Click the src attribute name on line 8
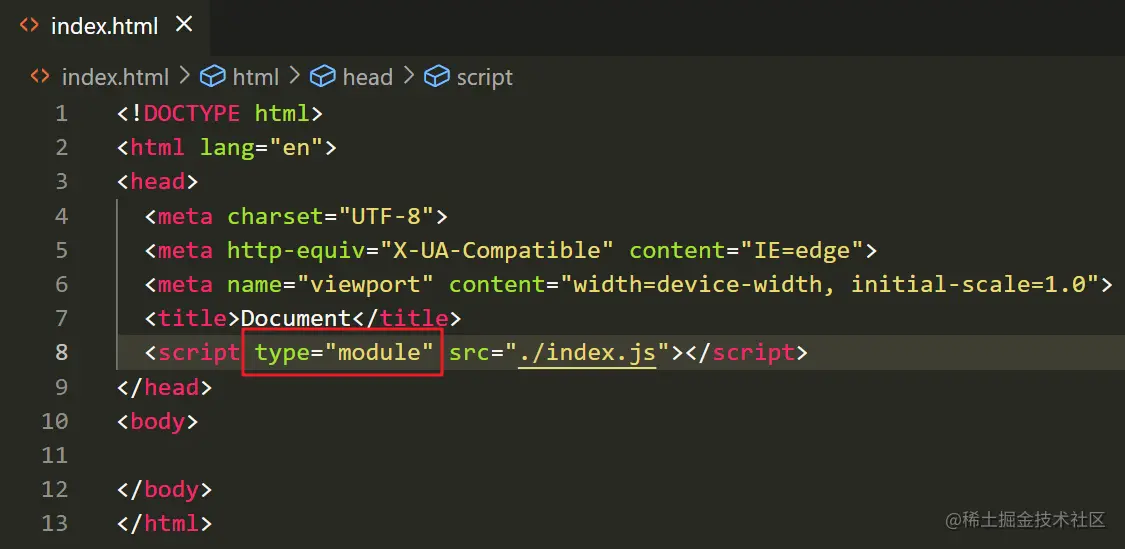 469,352
